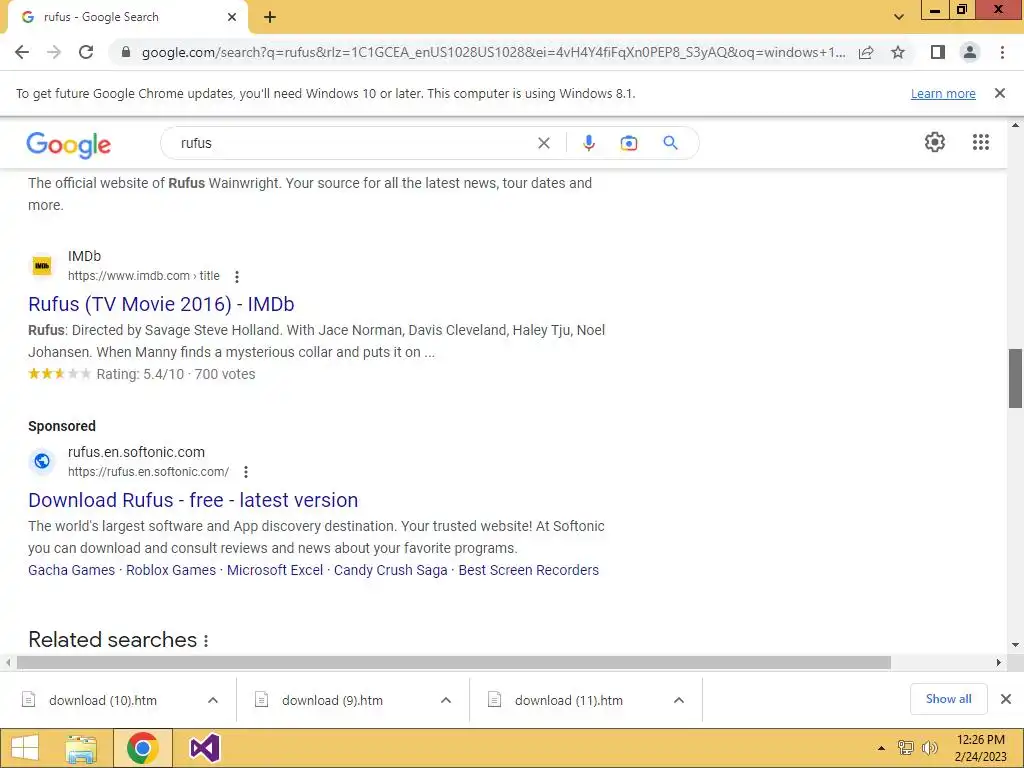Expand options for 'download (11).htm'

(679, 701)
